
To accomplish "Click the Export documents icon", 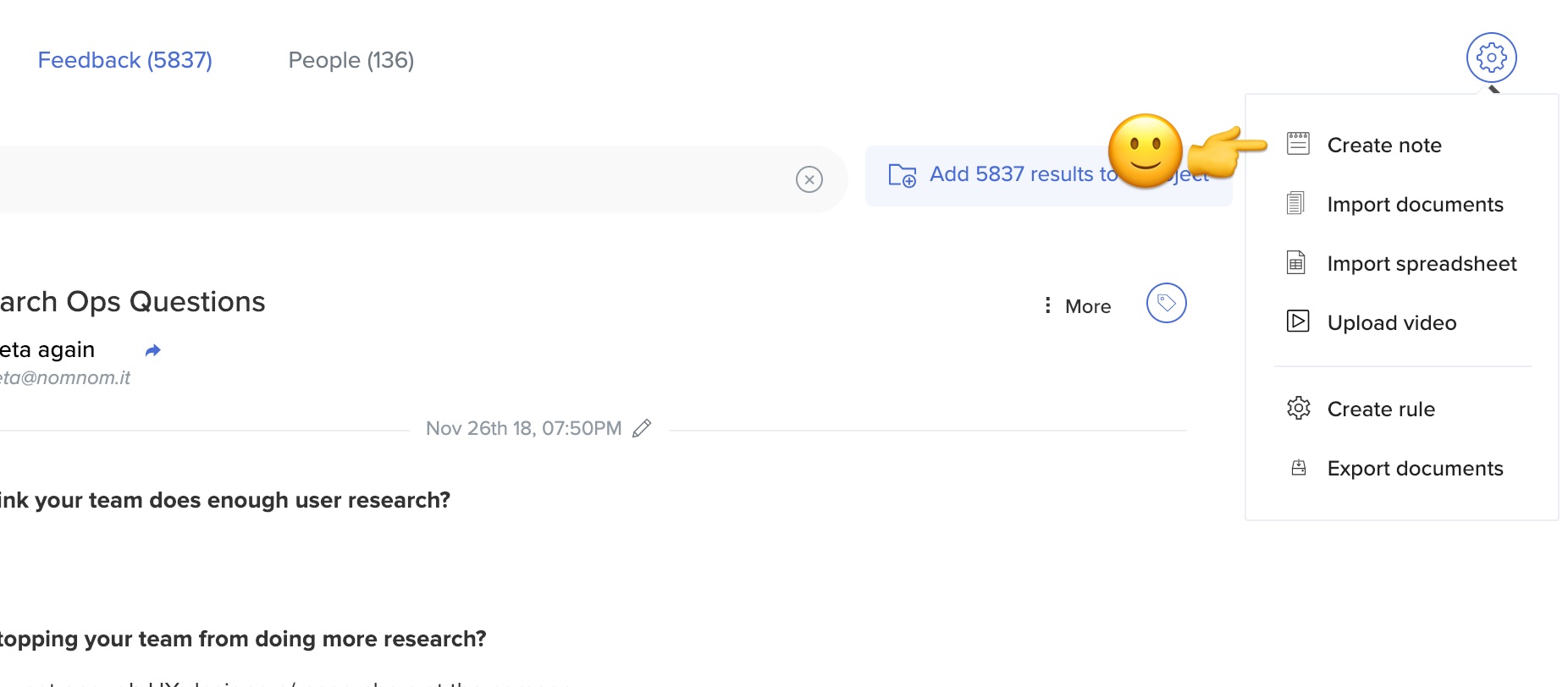I will click(x=1299, y=468).
